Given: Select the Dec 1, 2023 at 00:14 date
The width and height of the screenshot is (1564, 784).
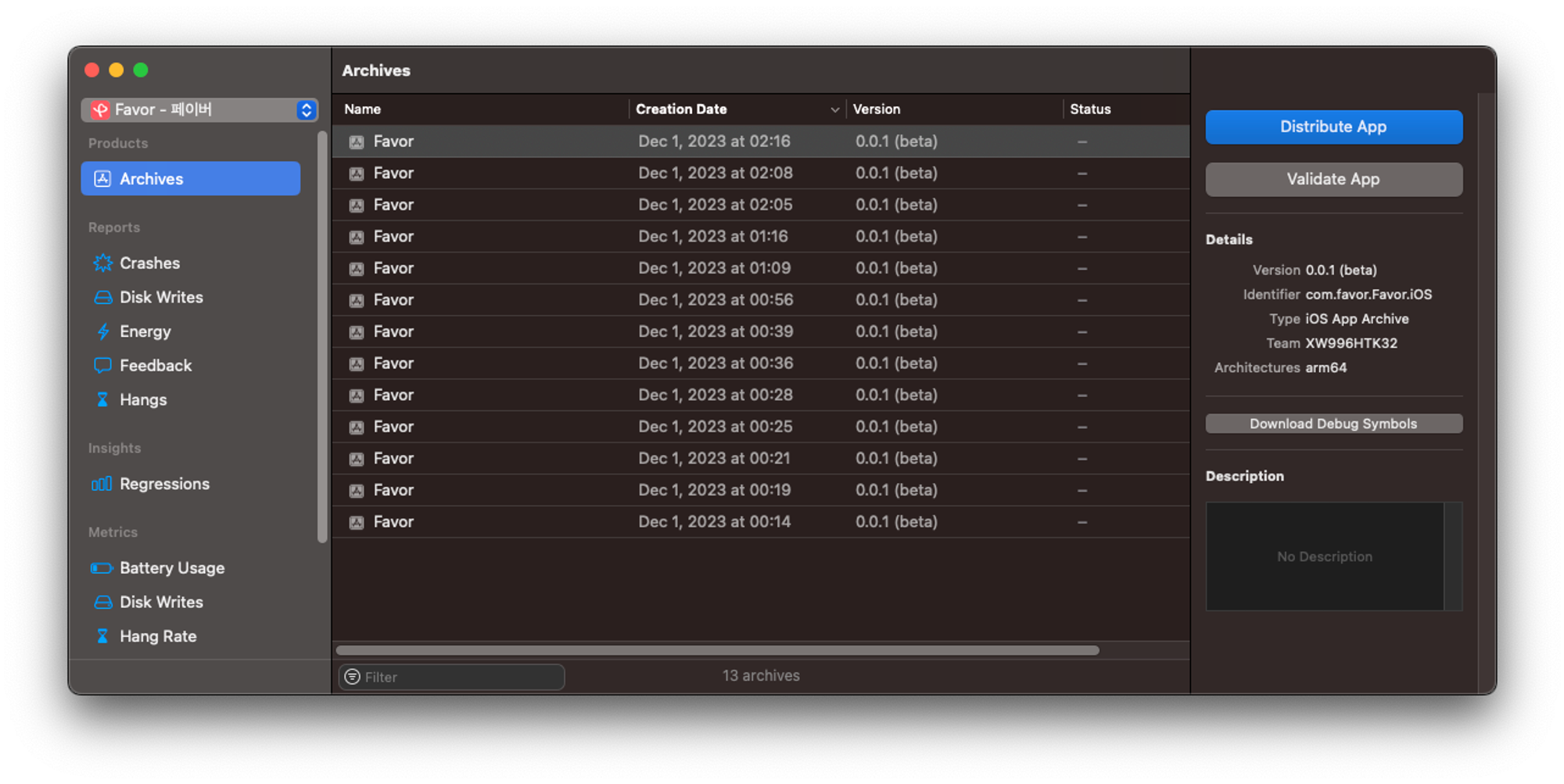Looking at the screenshot, I should pyautogui.click(x=714, y=521).
